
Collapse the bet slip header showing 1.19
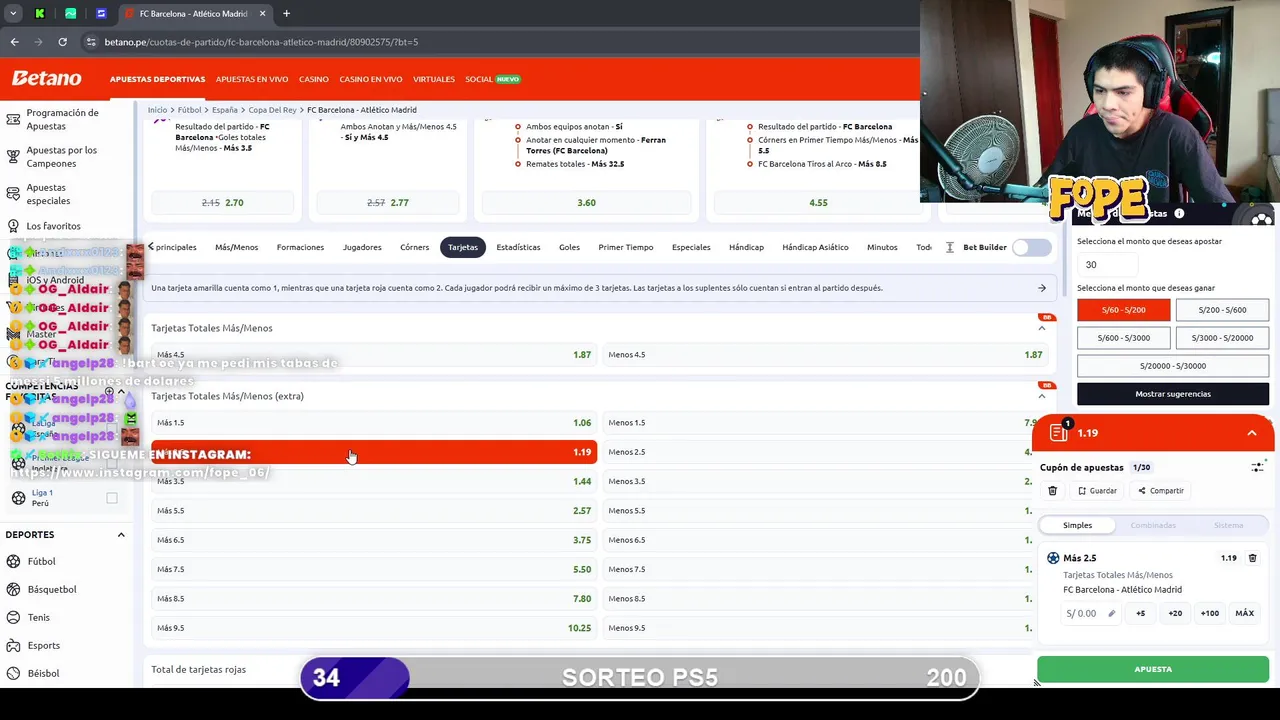(1251, 433)
